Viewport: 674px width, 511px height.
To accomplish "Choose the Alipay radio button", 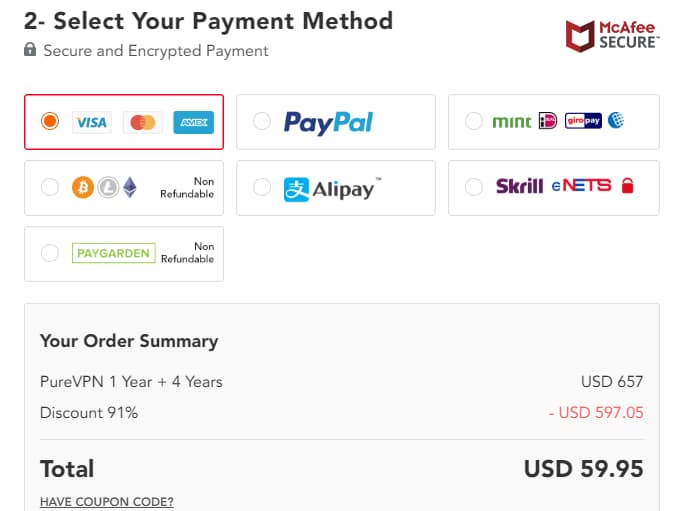I will 262,187.
